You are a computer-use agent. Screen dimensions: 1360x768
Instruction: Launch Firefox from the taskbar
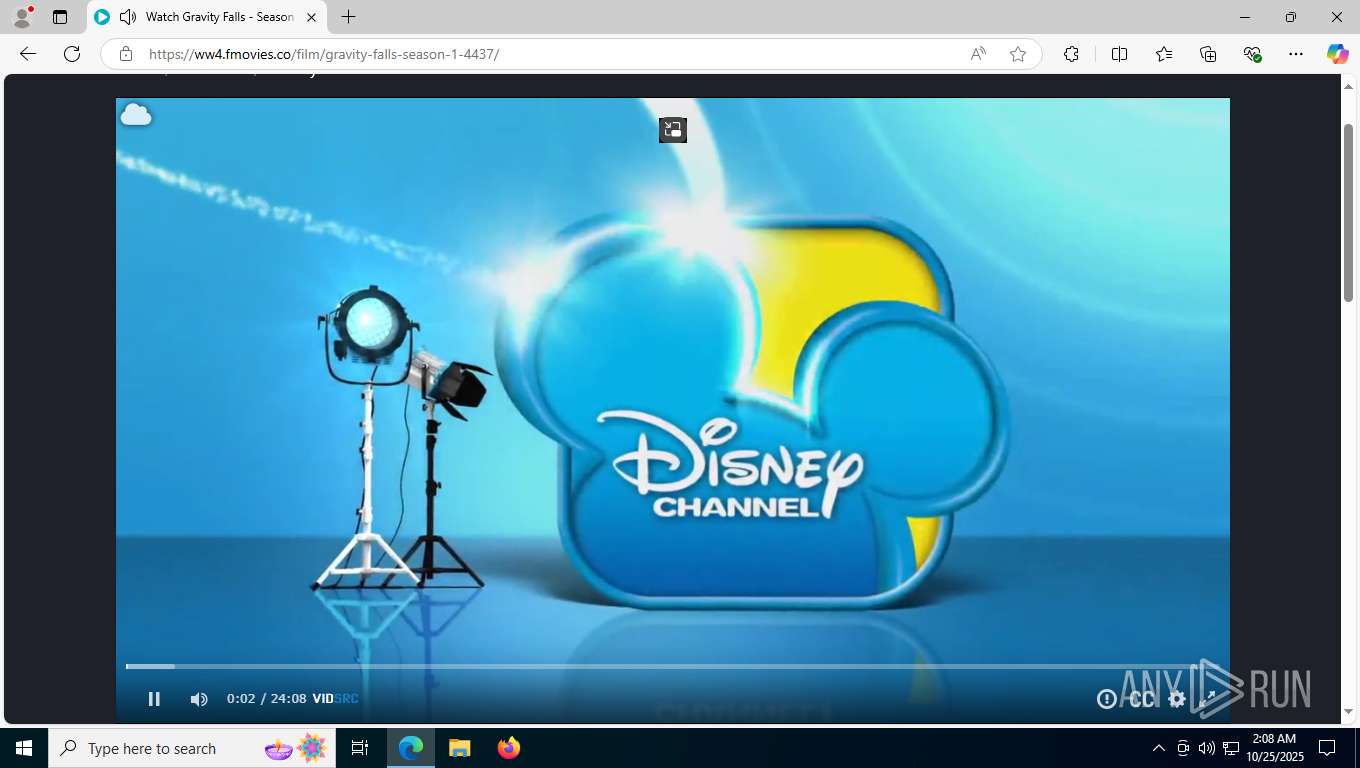click(509, 748)
